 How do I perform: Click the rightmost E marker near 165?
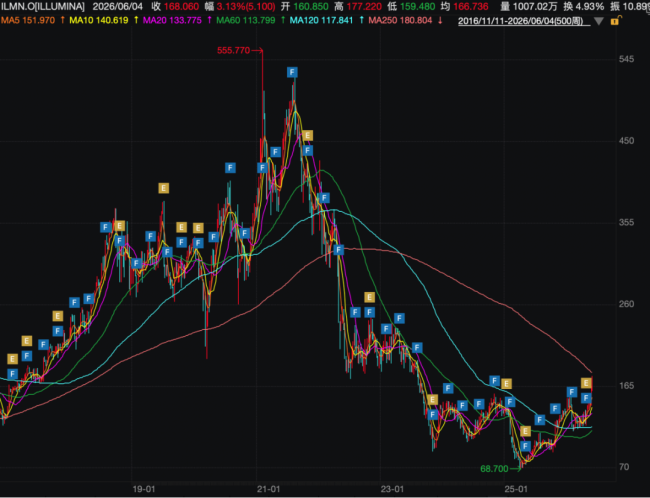[x=586, y=383]
